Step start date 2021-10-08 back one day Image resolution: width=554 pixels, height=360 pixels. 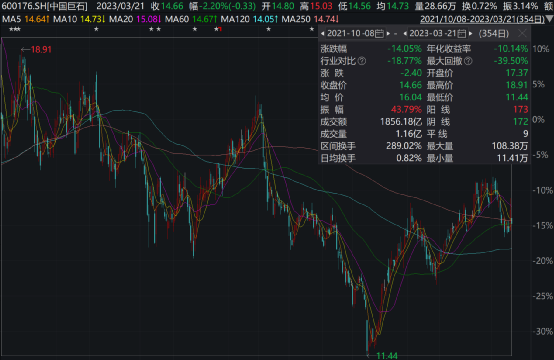(323, 34)
